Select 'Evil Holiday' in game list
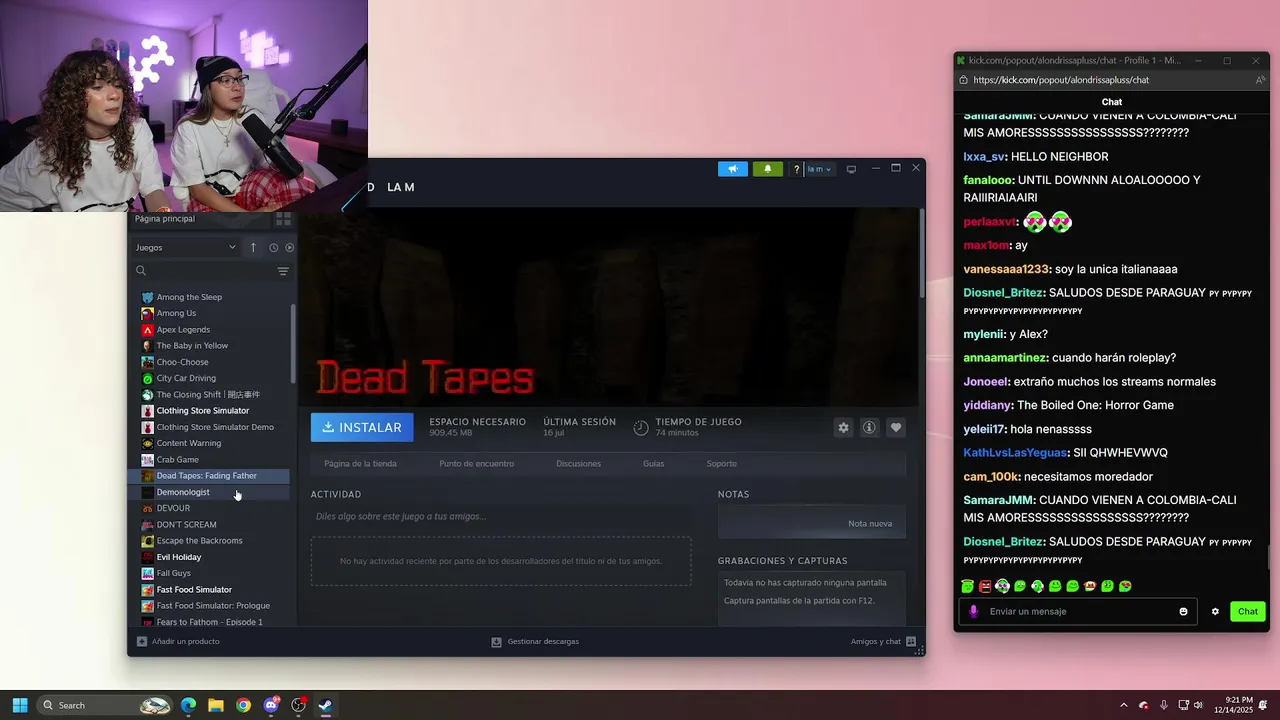The width and height of the screenshot is (1280, 720). pyautogui.click(x=179, y=557)
